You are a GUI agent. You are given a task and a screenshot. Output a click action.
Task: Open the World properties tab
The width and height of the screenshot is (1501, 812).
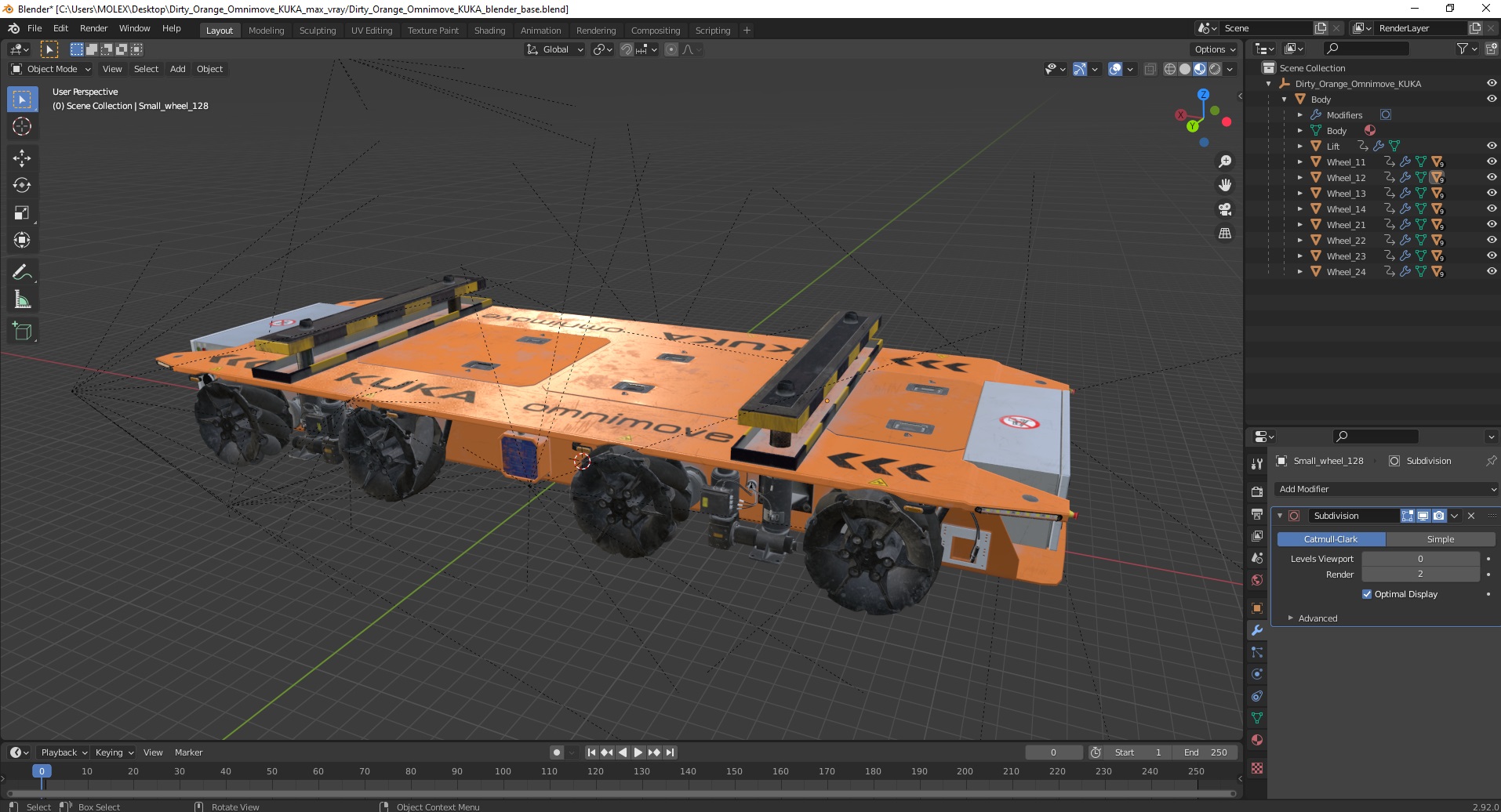pyautogui.click(x=1257, y=580)
